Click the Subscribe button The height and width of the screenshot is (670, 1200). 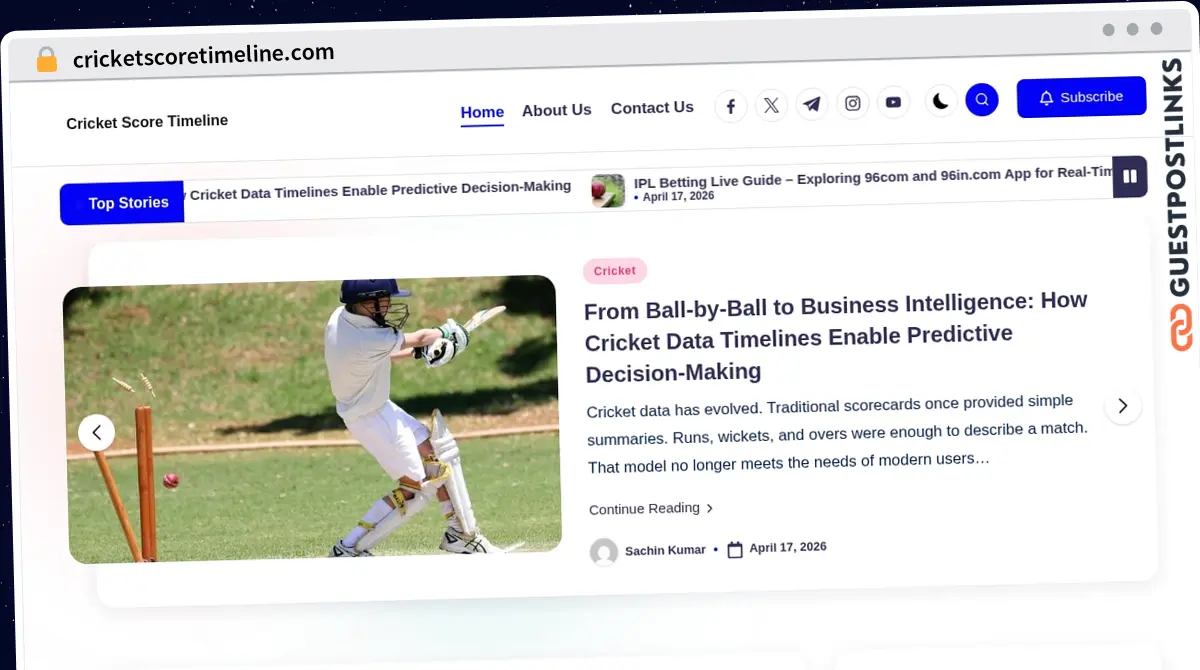pos(1081,97)
